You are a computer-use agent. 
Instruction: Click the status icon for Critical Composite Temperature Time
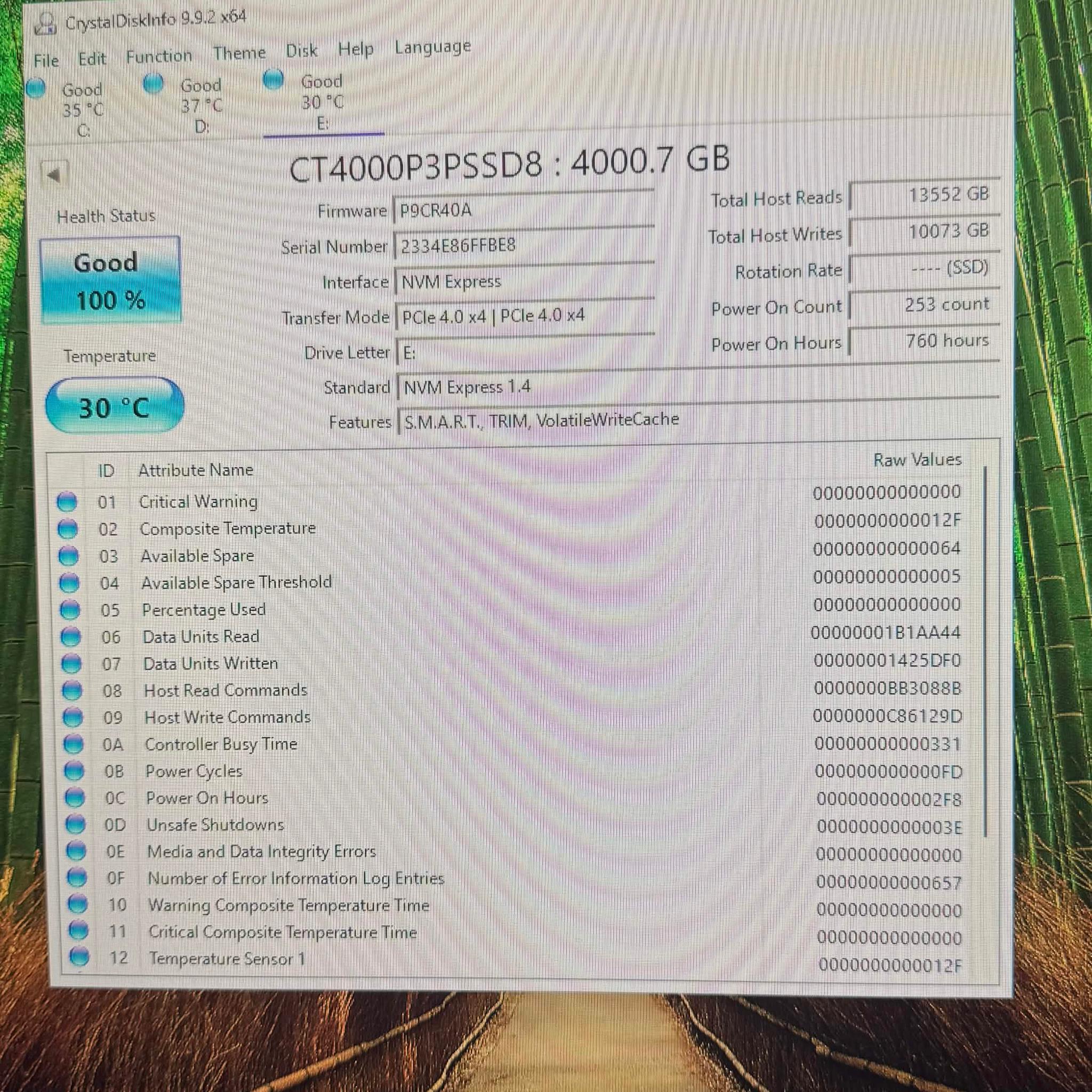(78, 932)
